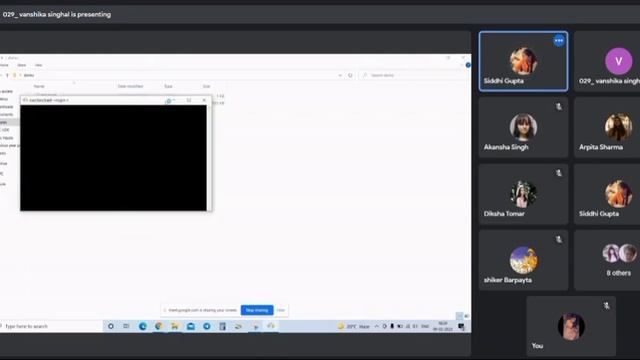Sort files by the Name column
The height and width of the screenshot is (360, 640).
pyautogui.click(x=39, y=86)
